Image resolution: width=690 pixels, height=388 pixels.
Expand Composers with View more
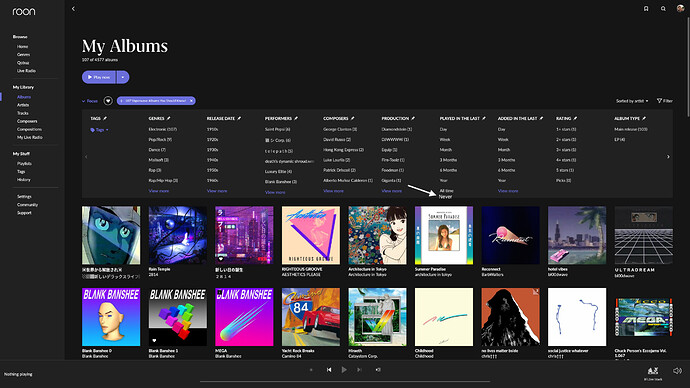333,191
